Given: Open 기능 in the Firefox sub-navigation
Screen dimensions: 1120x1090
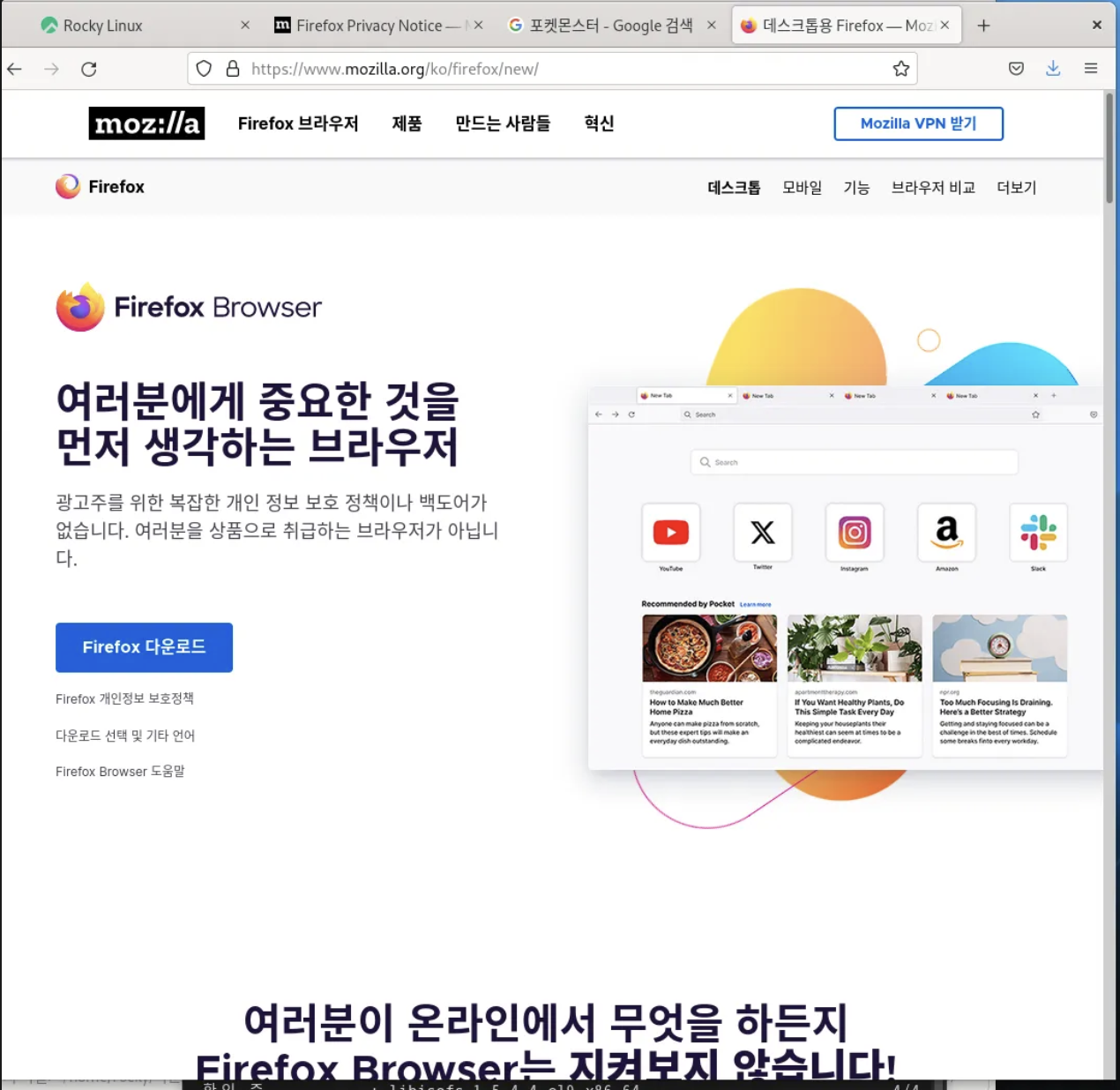Looking at the screenshot, I should [x=856, y=187].
